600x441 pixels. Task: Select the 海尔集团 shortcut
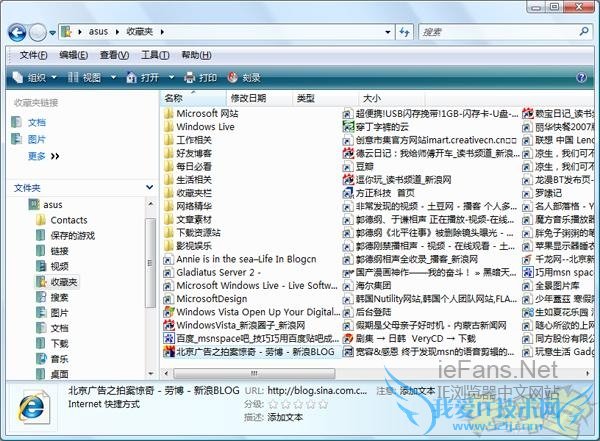coord(367,286)
